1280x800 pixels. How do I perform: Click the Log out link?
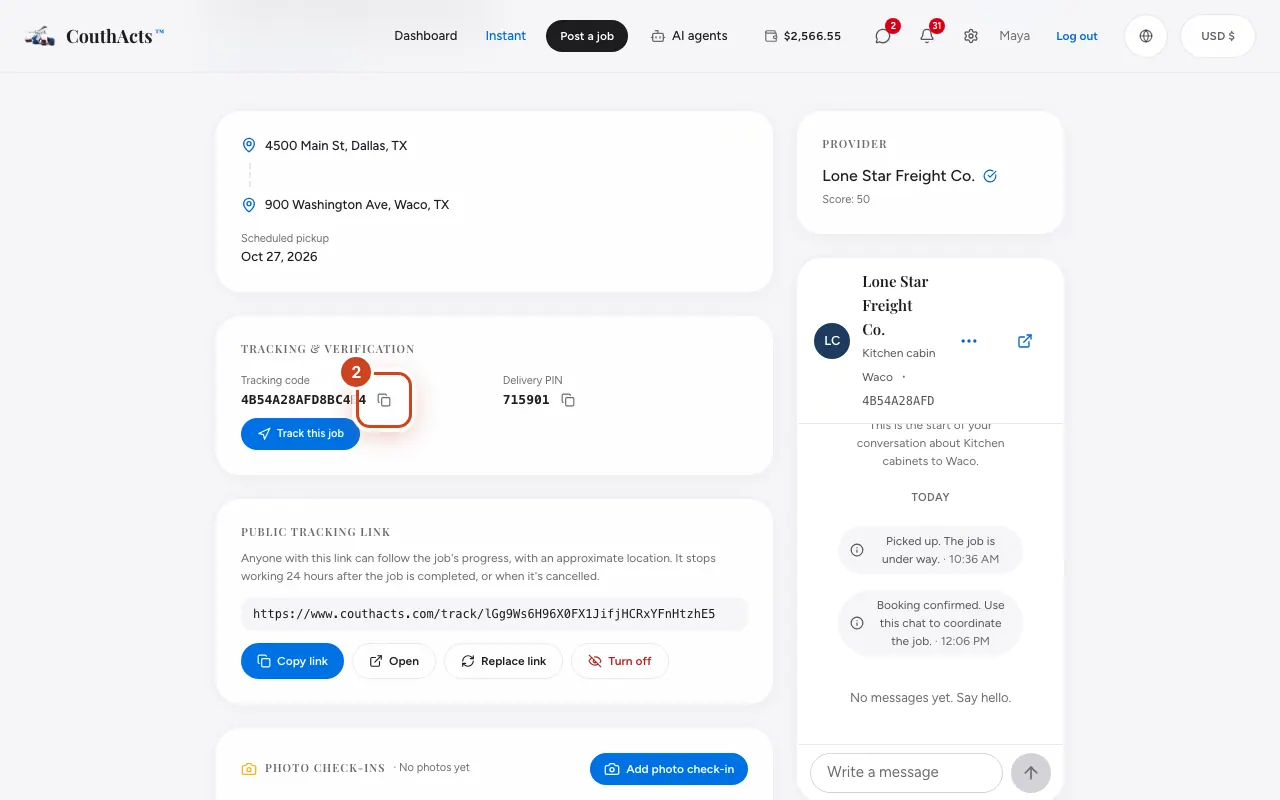1077,36
